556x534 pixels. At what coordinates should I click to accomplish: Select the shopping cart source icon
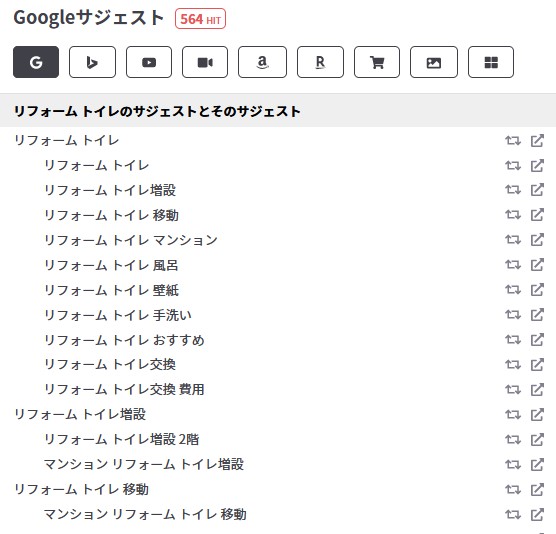[x=377, y=62]
